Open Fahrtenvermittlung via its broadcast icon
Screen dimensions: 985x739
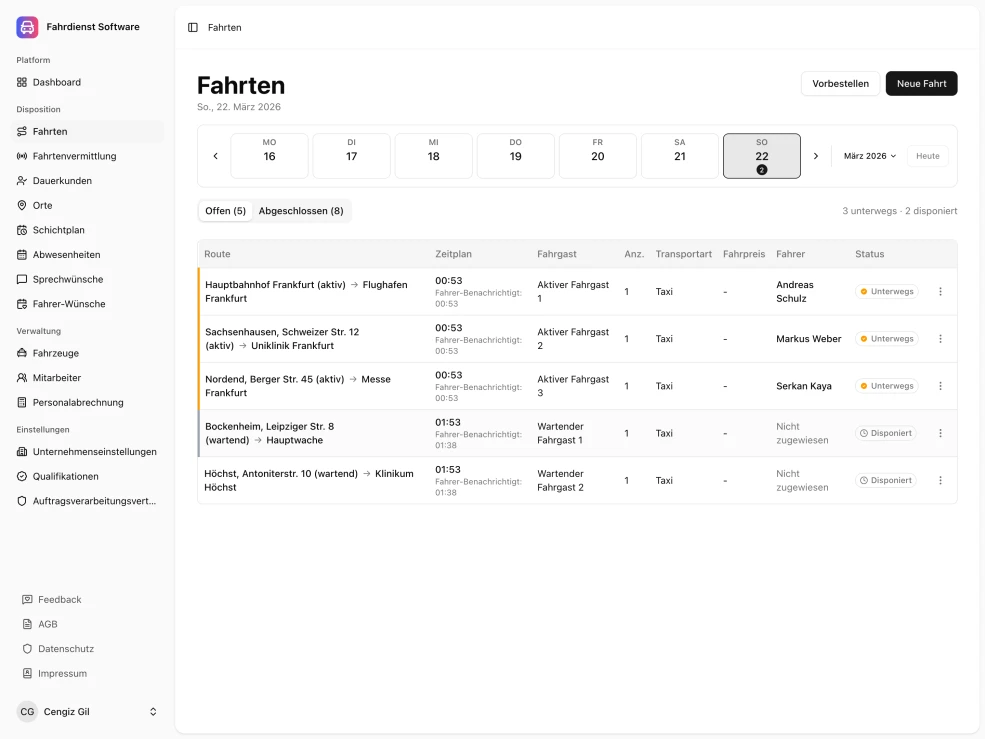20,155
